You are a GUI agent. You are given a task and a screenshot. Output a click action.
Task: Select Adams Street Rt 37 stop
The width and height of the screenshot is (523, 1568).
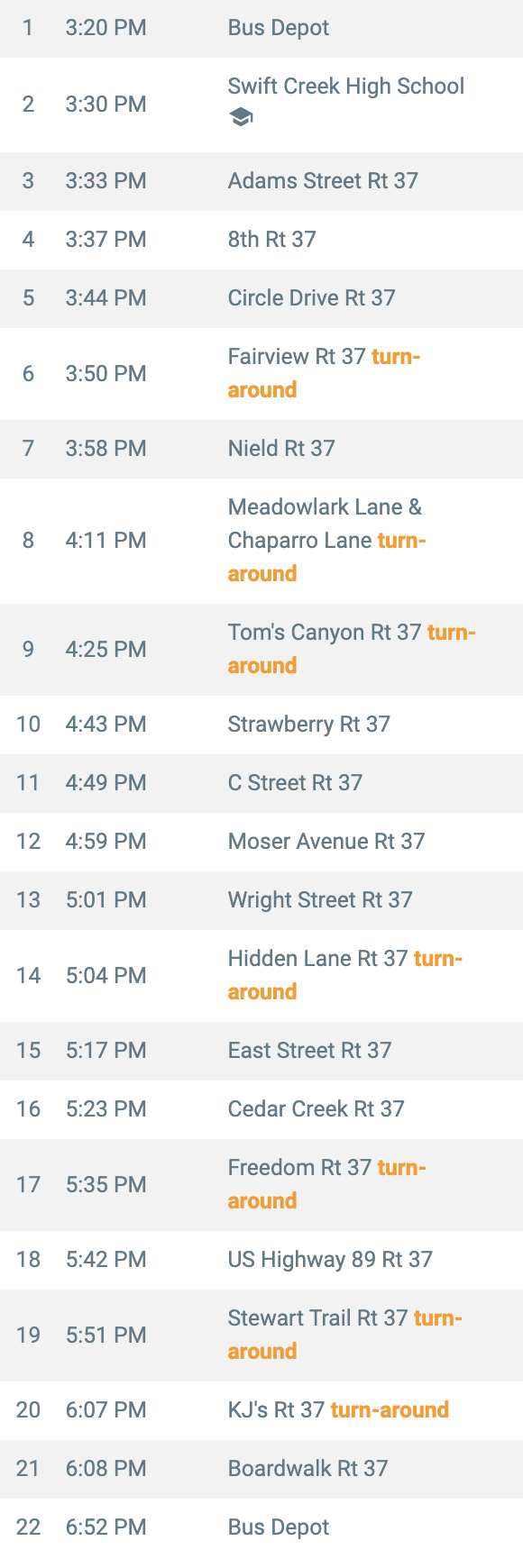pos(261,181)
